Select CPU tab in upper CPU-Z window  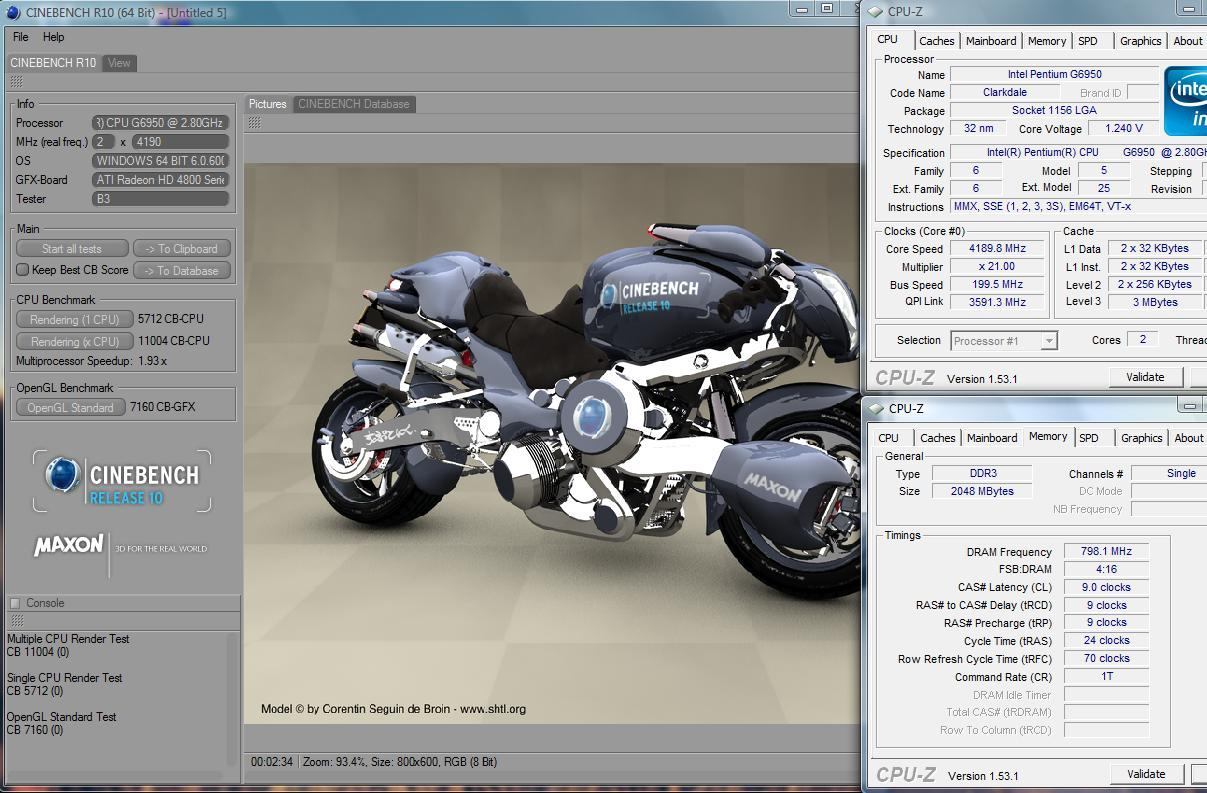pos(887,40)
